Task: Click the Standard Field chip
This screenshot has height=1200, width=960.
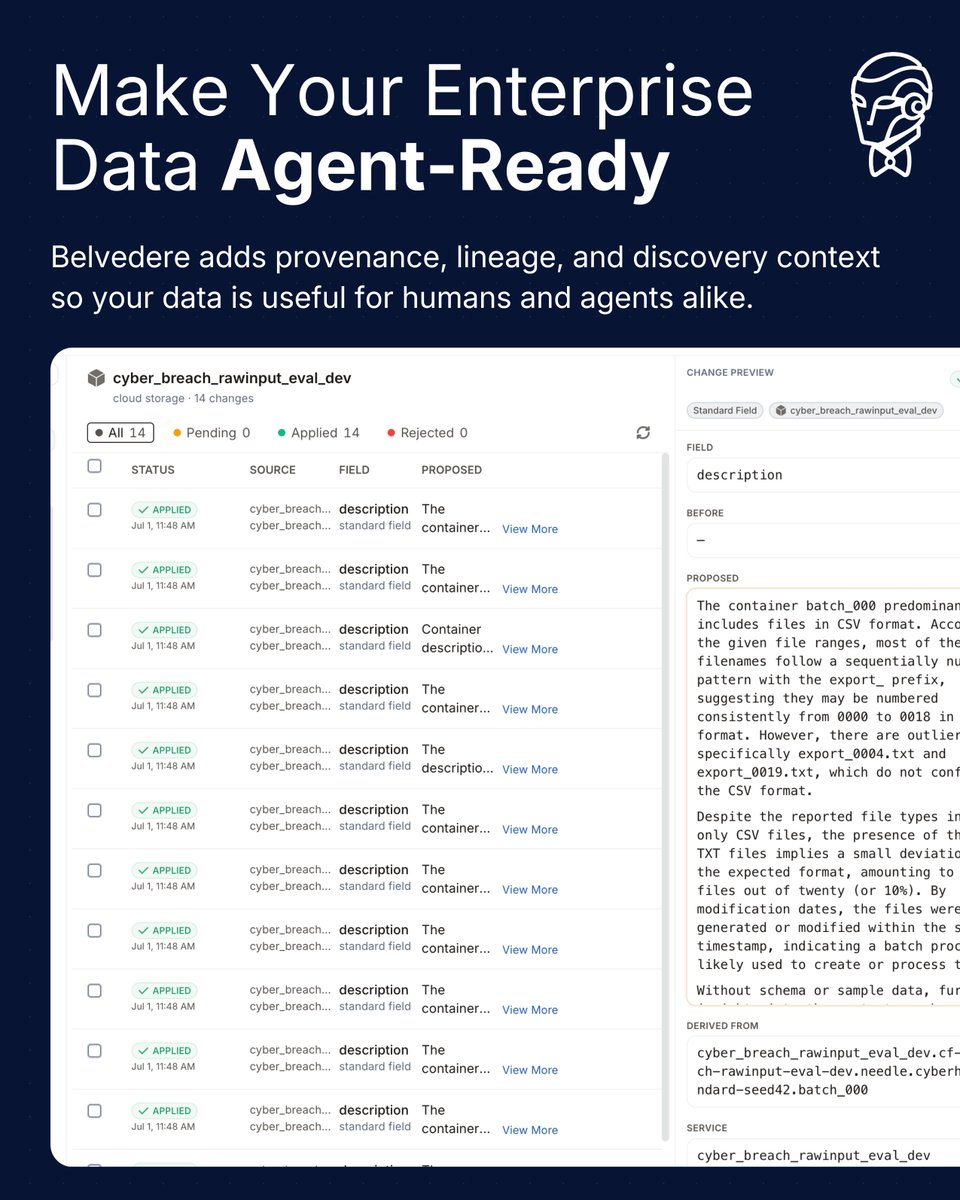Action: (725, 410)
